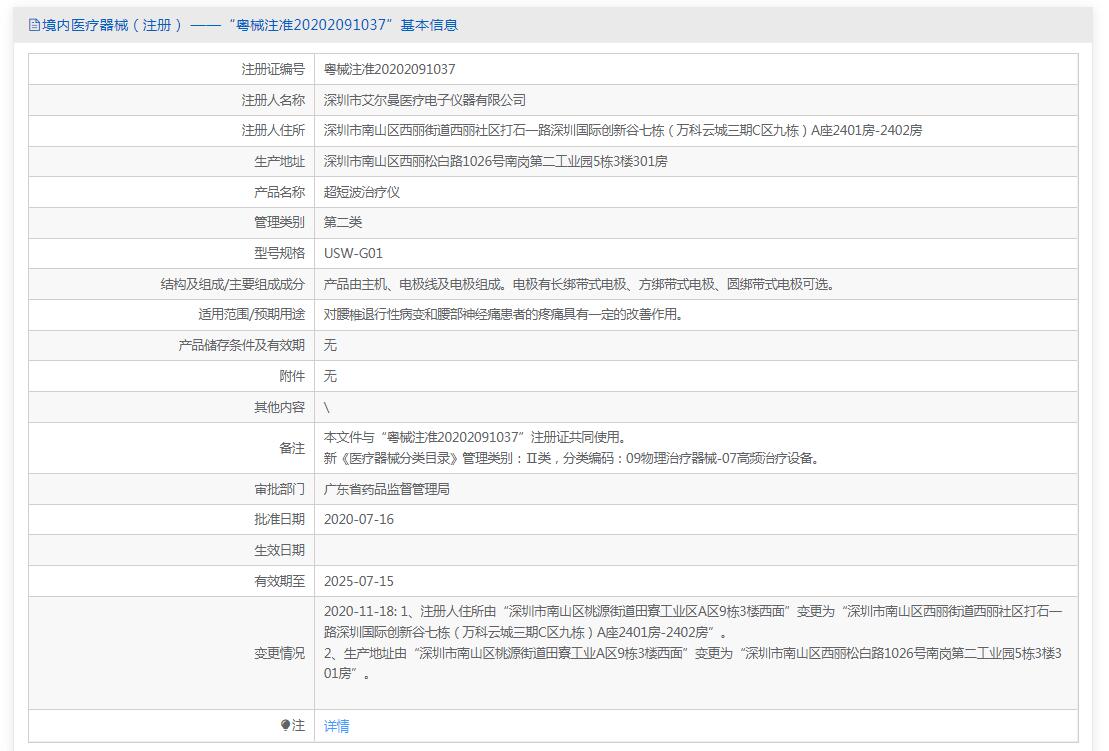Image resolution: width=1109 pixels, height=751 pixels.
Task: Click the 生产地址 production address value
Action: [495, 161]
